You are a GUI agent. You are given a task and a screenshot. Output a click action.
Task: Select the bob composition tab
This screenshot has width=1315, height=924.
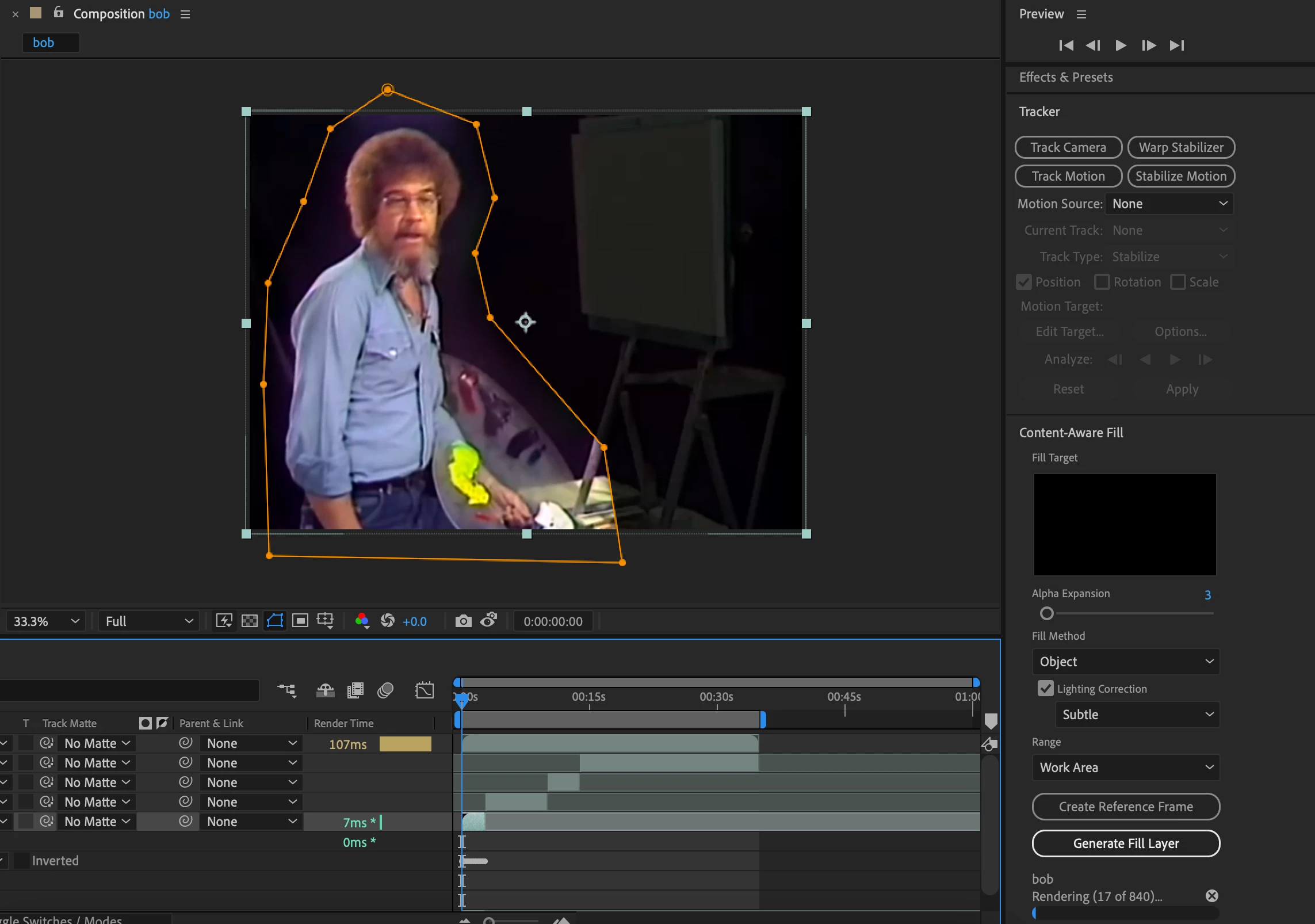tap(50, 43)
